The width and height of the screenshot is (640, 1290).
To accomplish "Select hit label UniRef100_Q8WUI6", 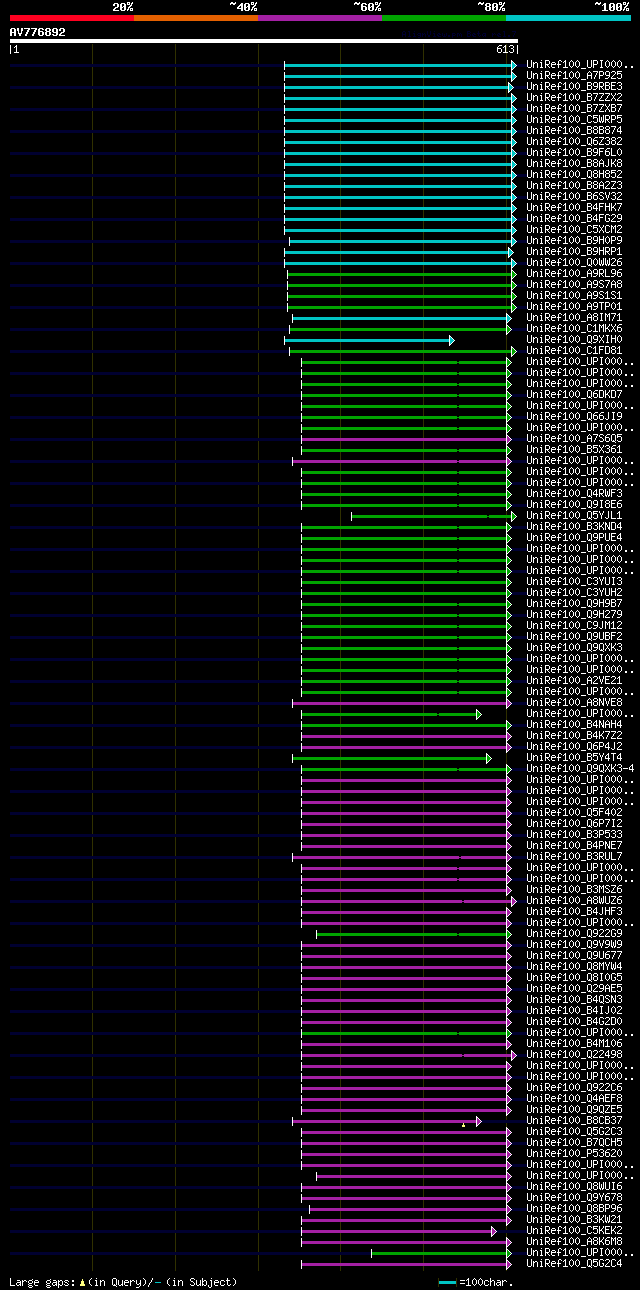I will [574, 1186].
